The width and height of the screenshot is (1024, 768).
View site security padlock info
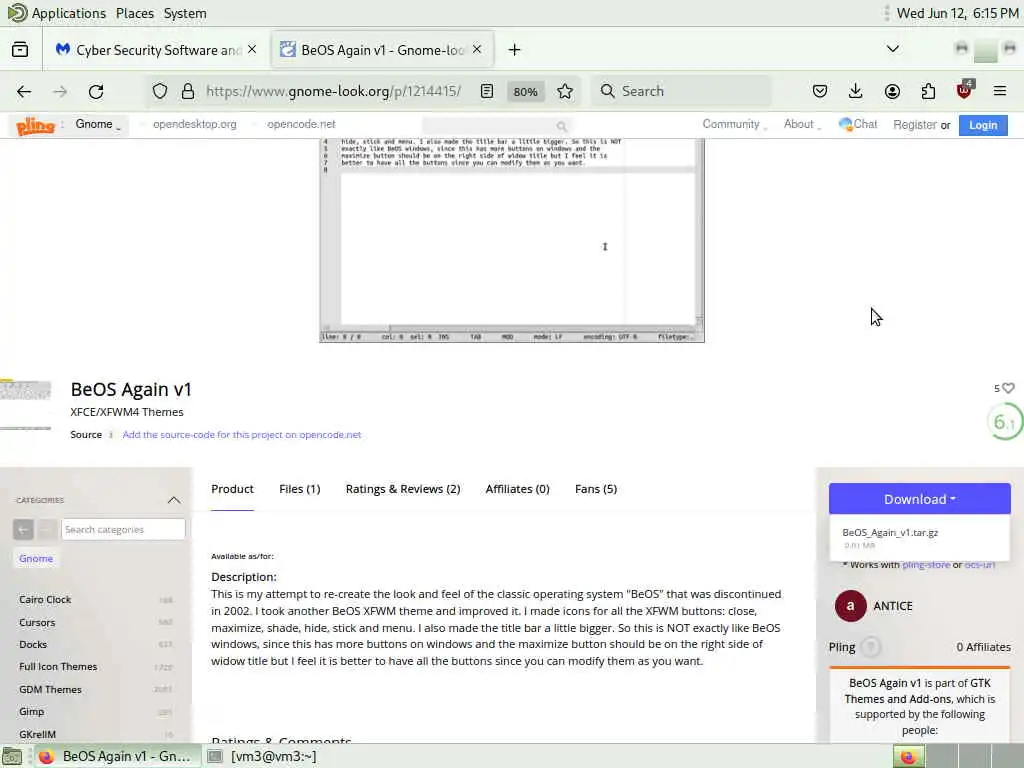tap(188, 91)
